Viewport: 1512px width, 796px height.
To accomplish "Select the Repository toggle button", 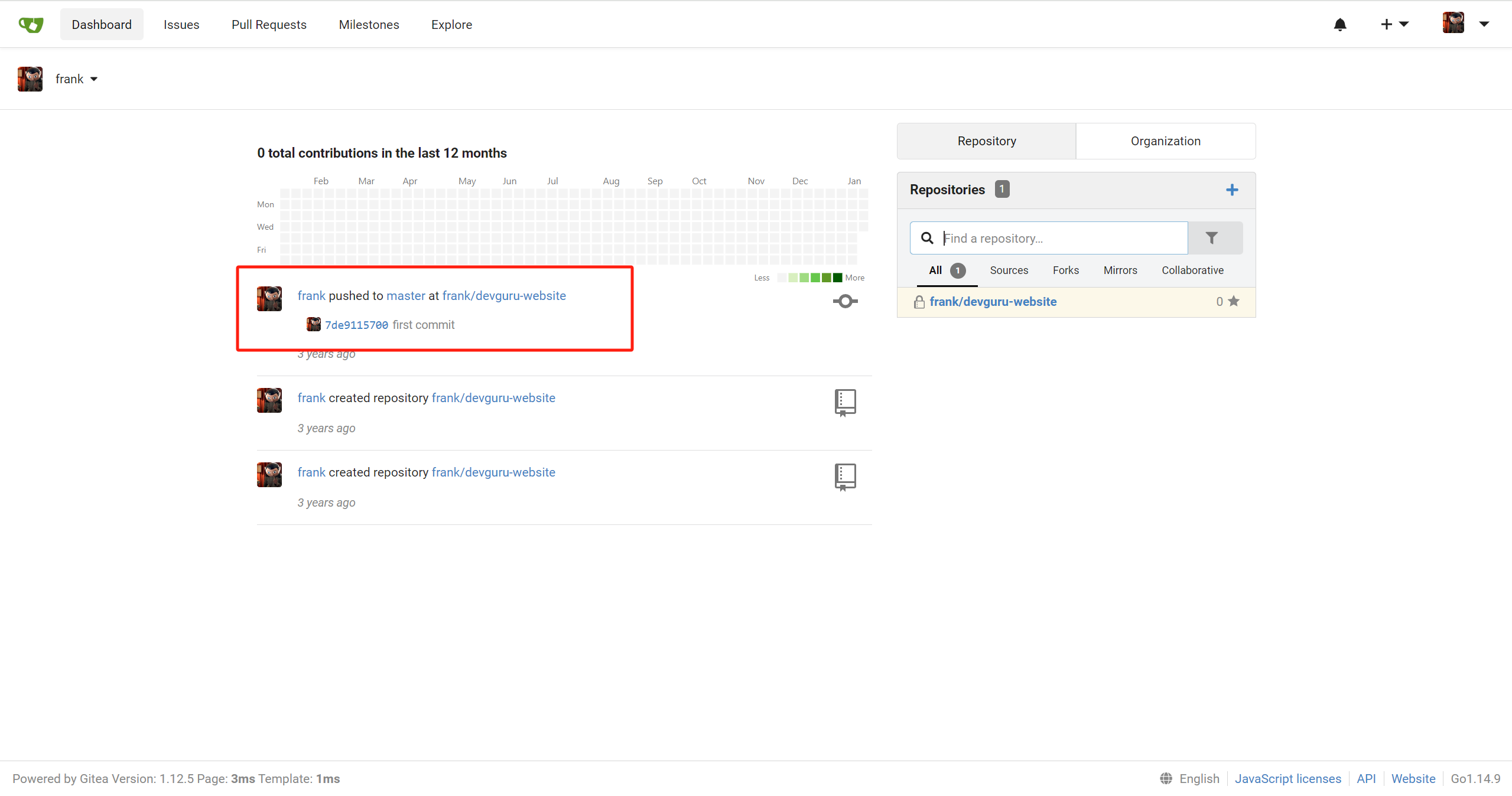I will pos(986,141).
